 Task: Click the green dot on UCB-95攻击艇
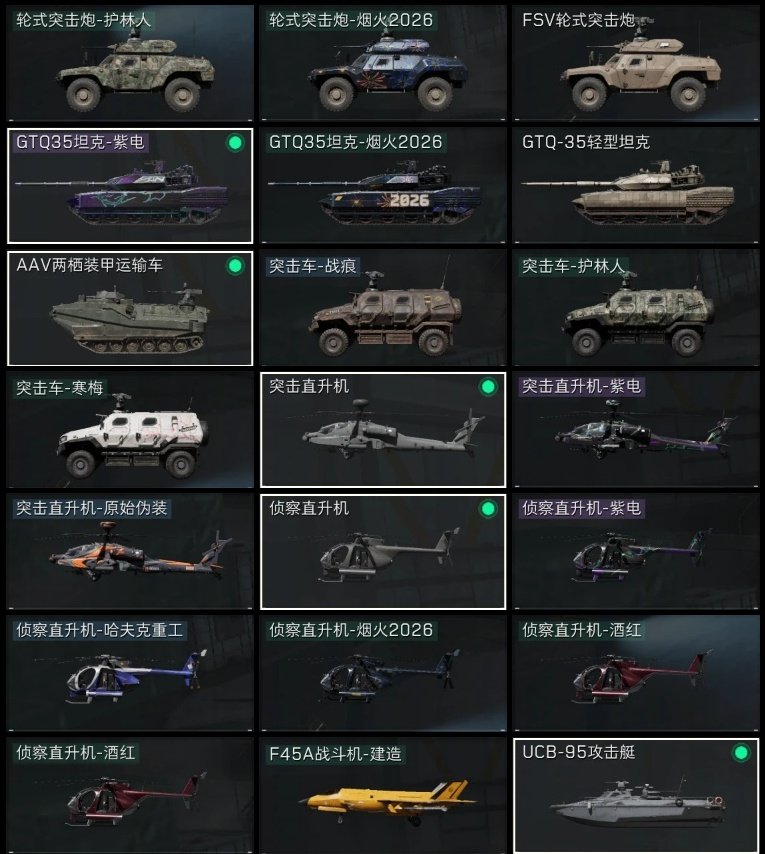pos(740,753)
